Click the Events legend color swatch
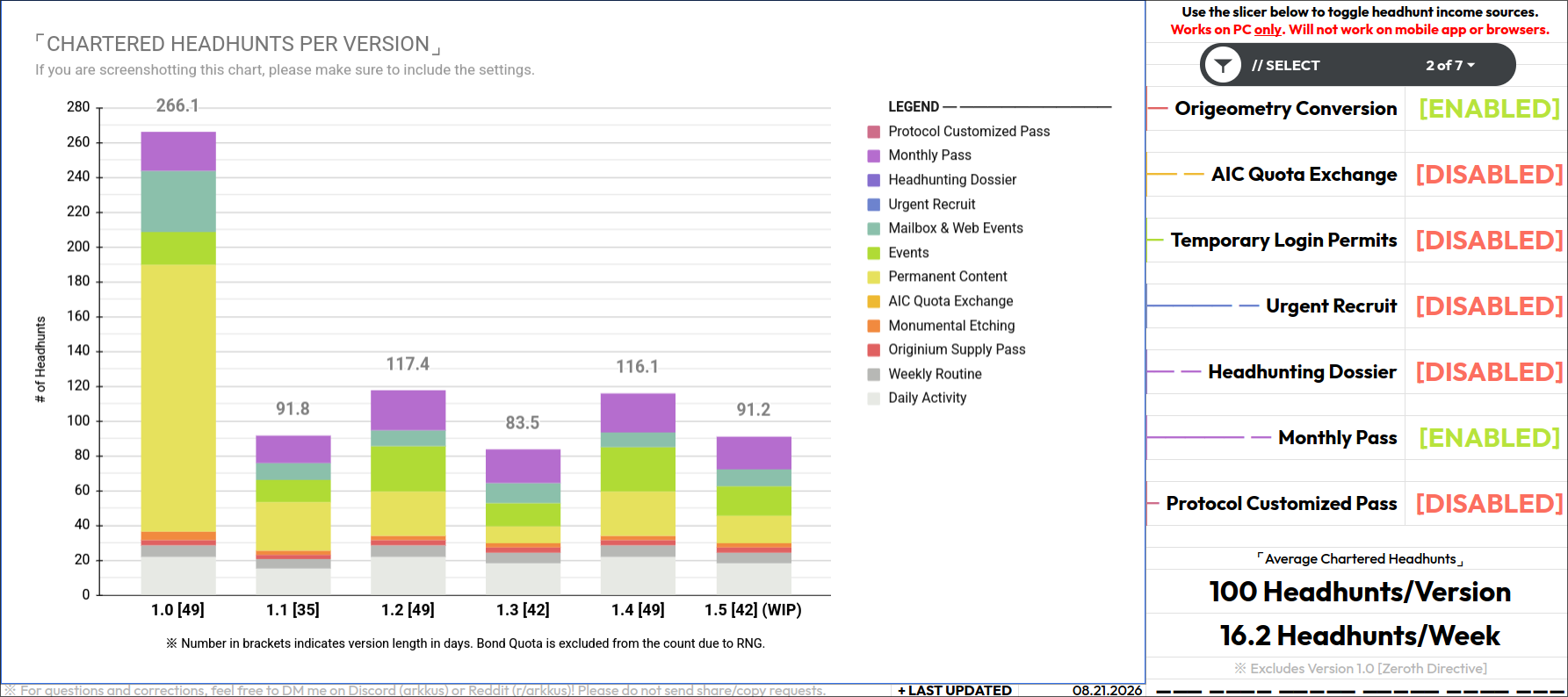 pos(873,253)
